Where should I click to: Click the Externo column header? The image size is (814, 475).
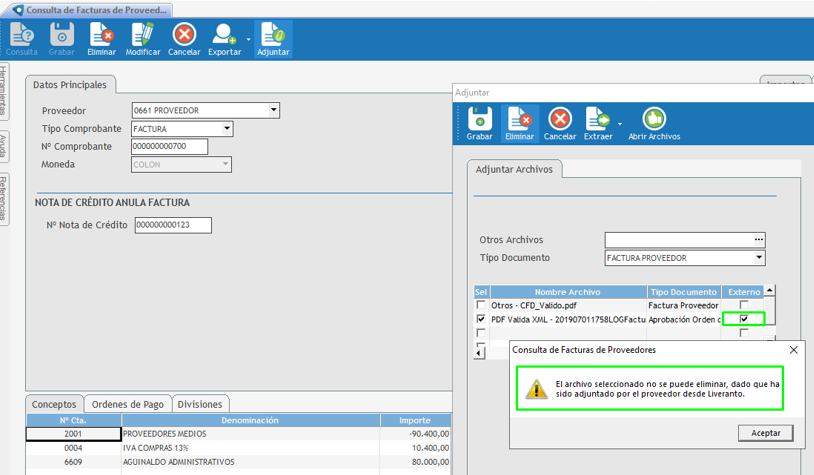(744, 292)
